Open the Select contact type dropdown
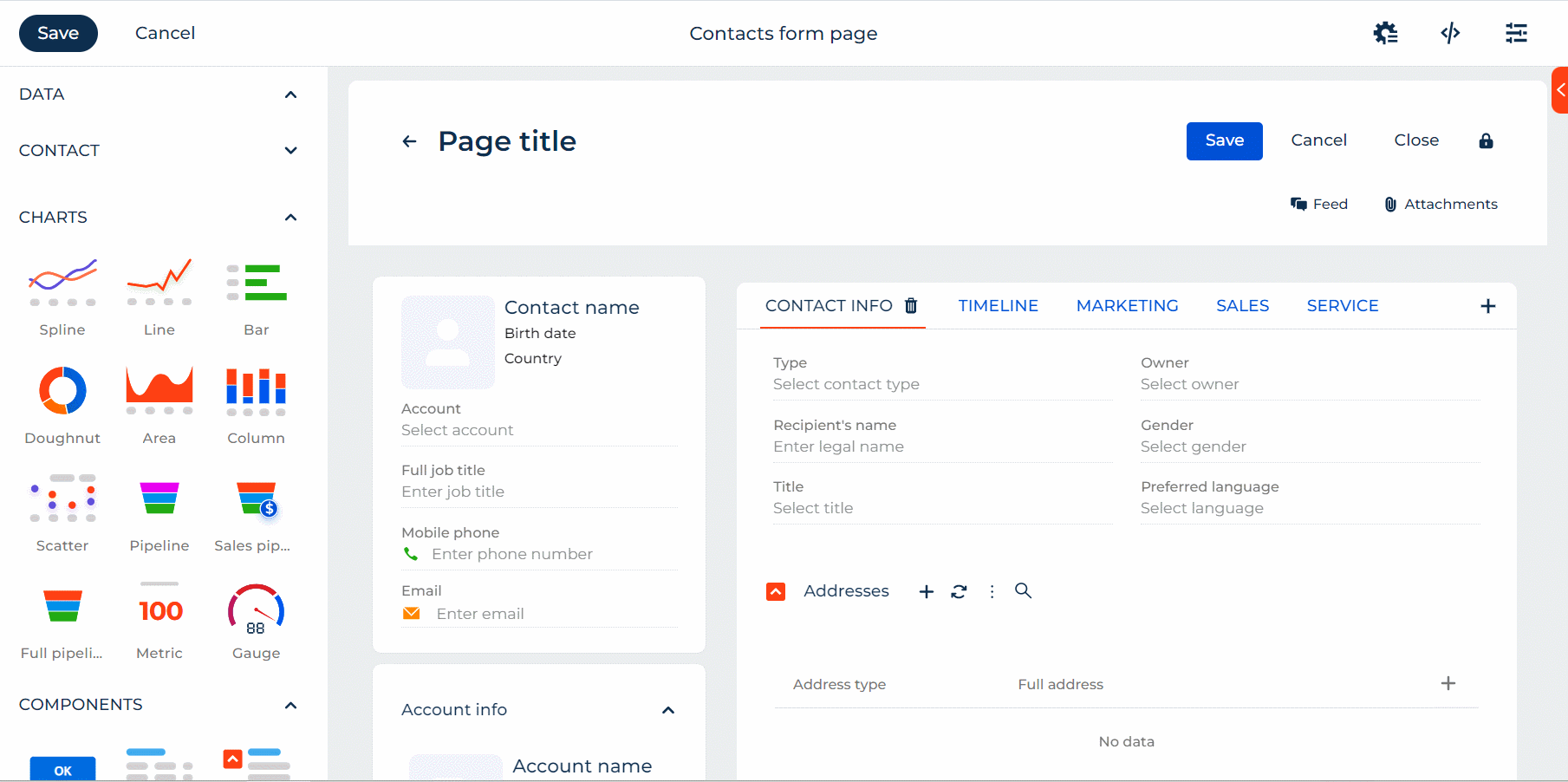The image size is (1568, 782). click(x=940, y=384)
